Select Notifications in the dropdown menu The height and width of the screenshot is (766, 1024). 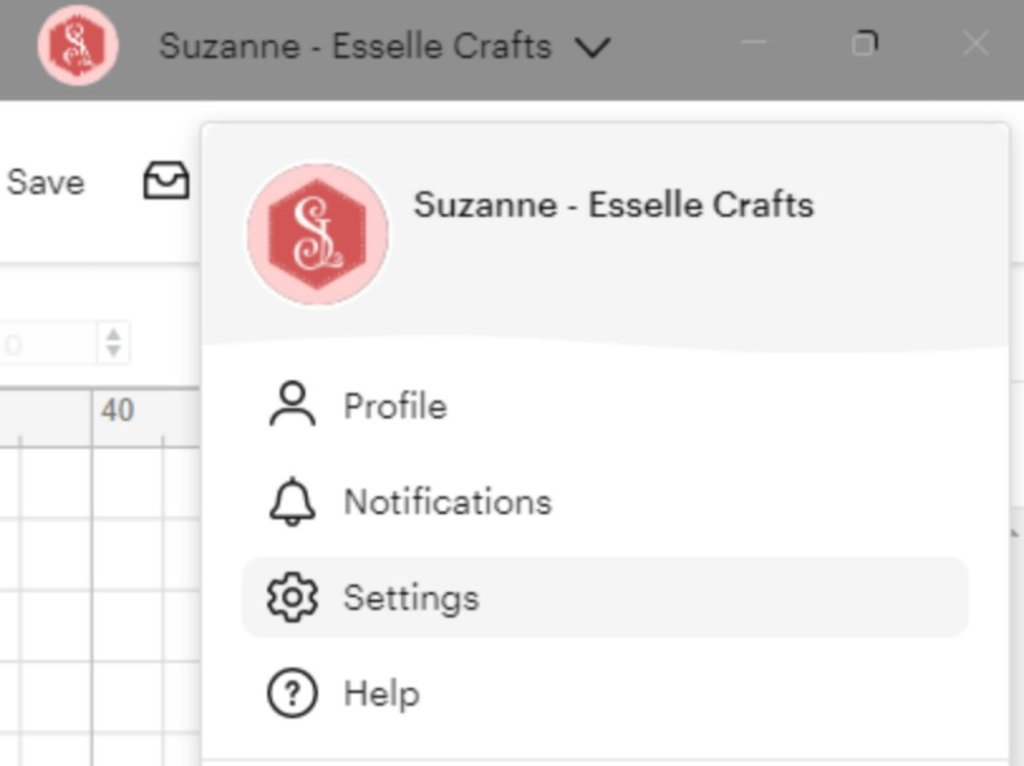(446, 502)
